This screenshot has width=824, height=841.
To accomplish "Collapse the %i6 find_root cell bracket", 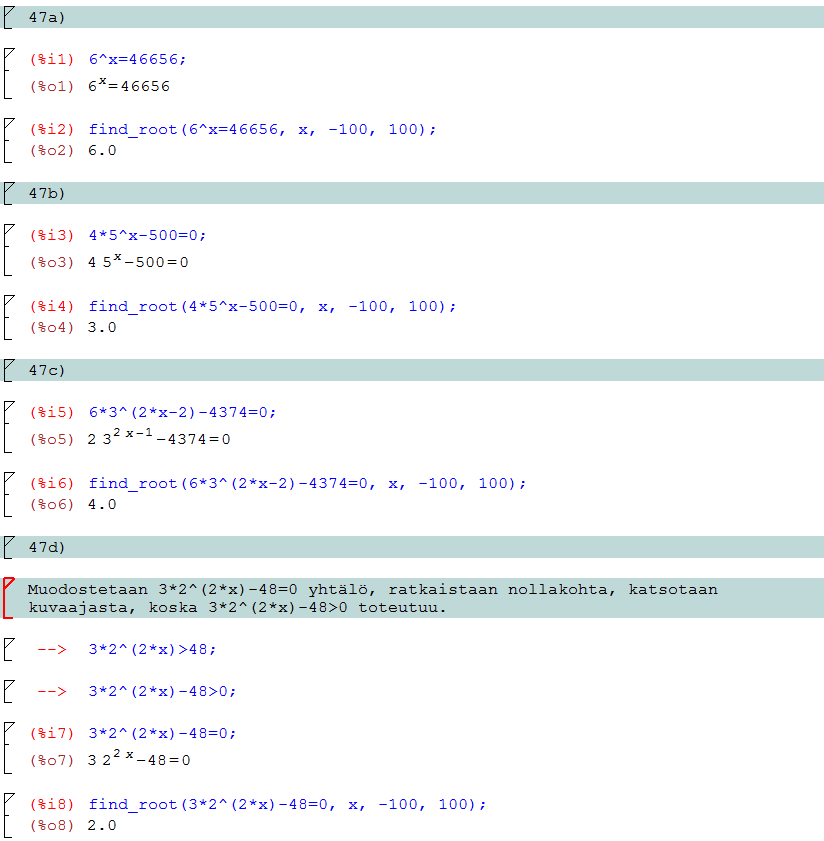I will pyautogui.click(x=8, y=494).
